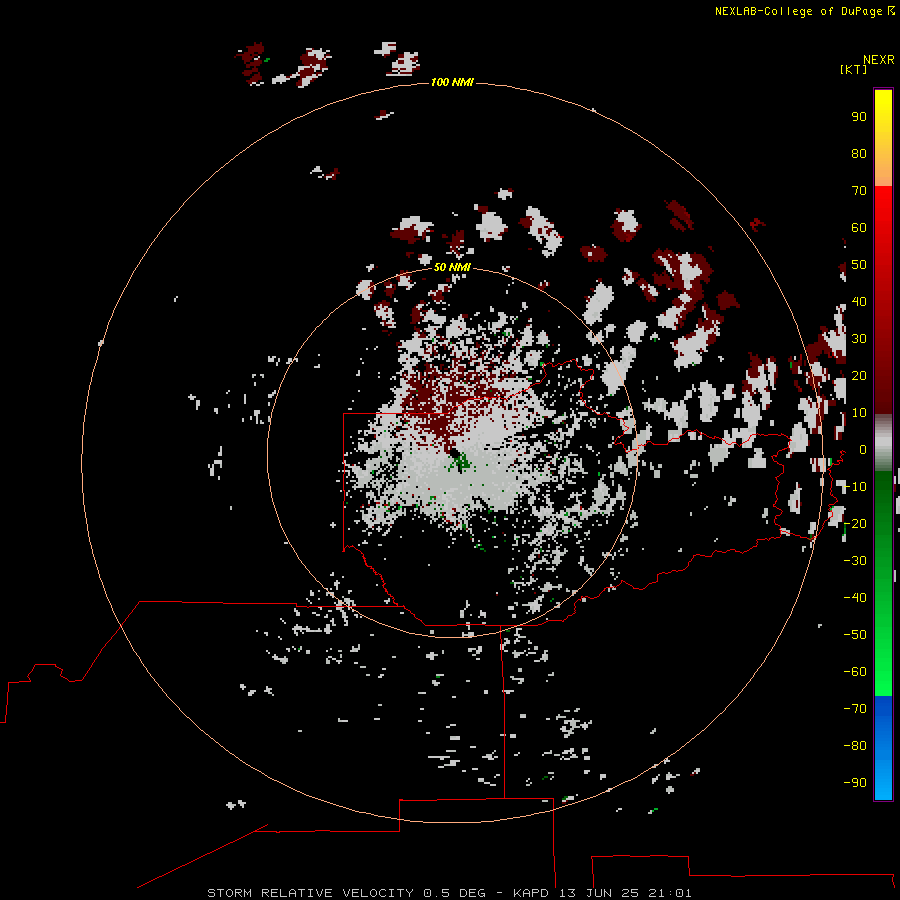
Task: Click the -40 value on velocity scale
Action: [855, 598]
